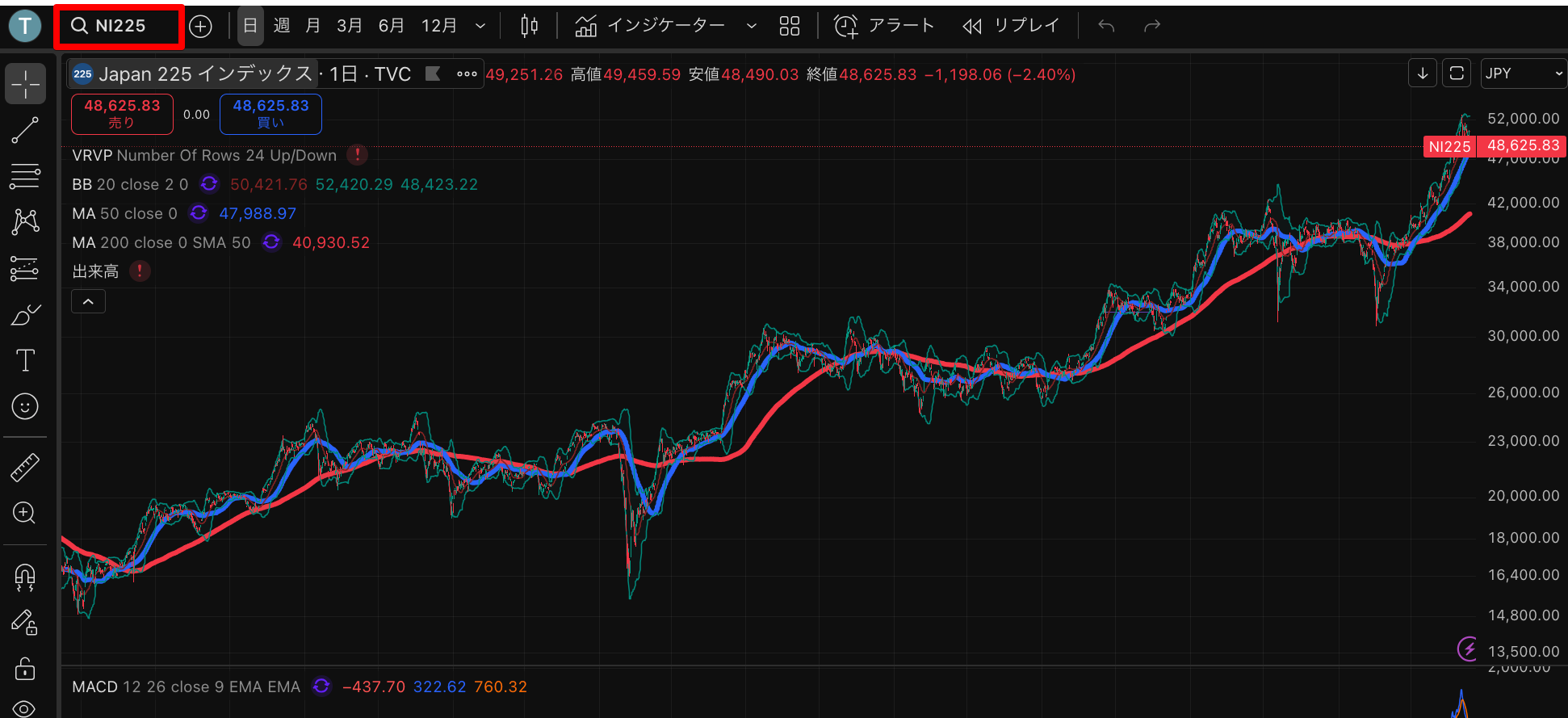The image size is (1568, 718).
Task: Collapse the indicator legend list
Action: pos(89,302)
